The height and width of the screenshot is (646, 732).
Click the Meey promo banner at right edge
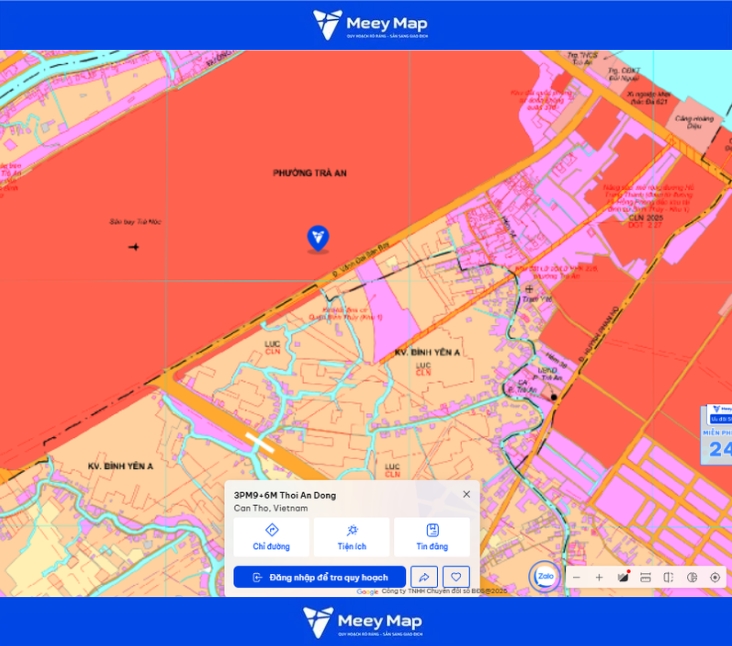717,435
